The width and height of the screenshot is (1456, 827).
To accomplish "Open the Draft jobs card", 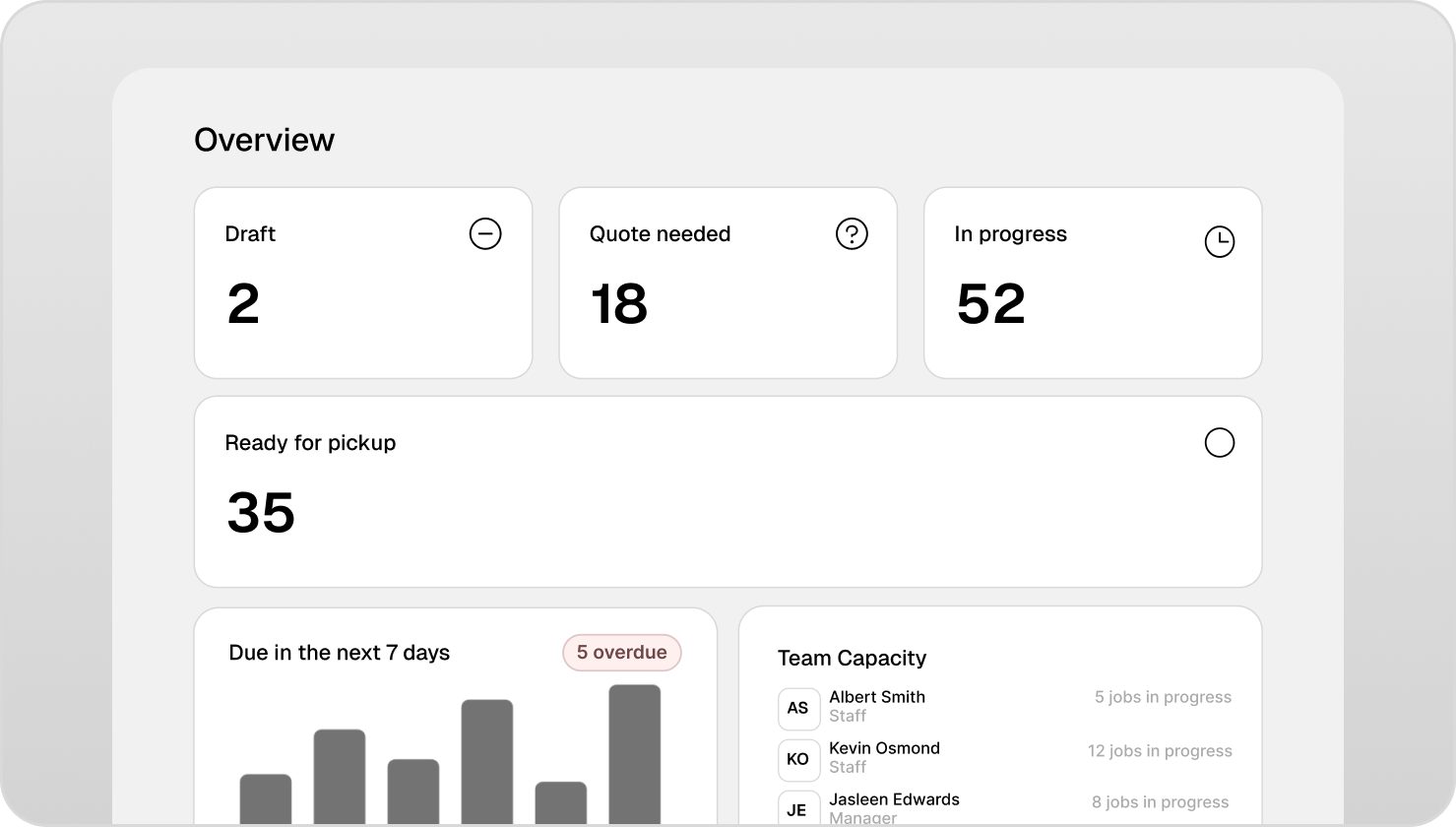I will tap(363, 282).
